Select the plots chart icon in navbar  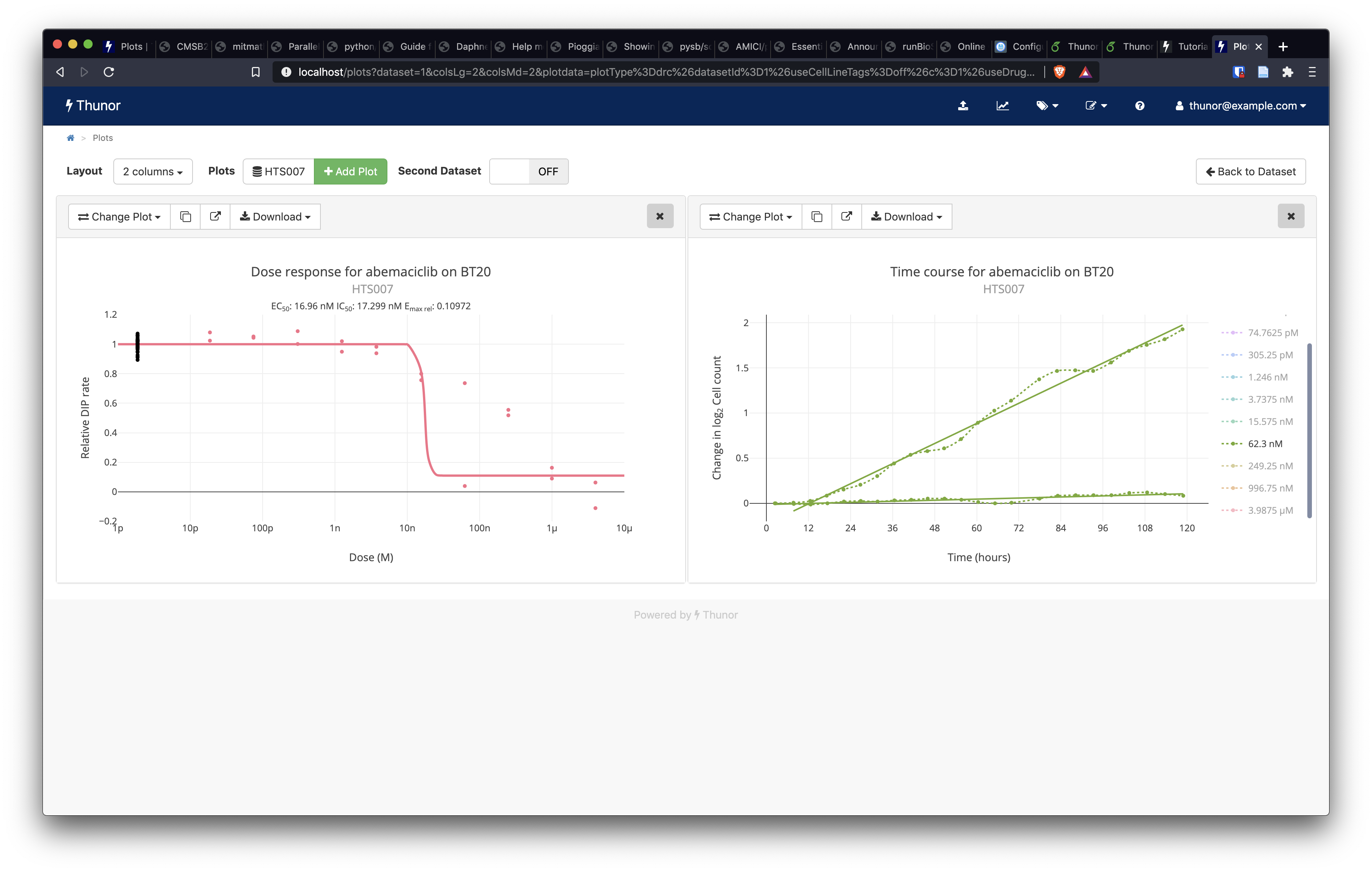(1002, 105)
